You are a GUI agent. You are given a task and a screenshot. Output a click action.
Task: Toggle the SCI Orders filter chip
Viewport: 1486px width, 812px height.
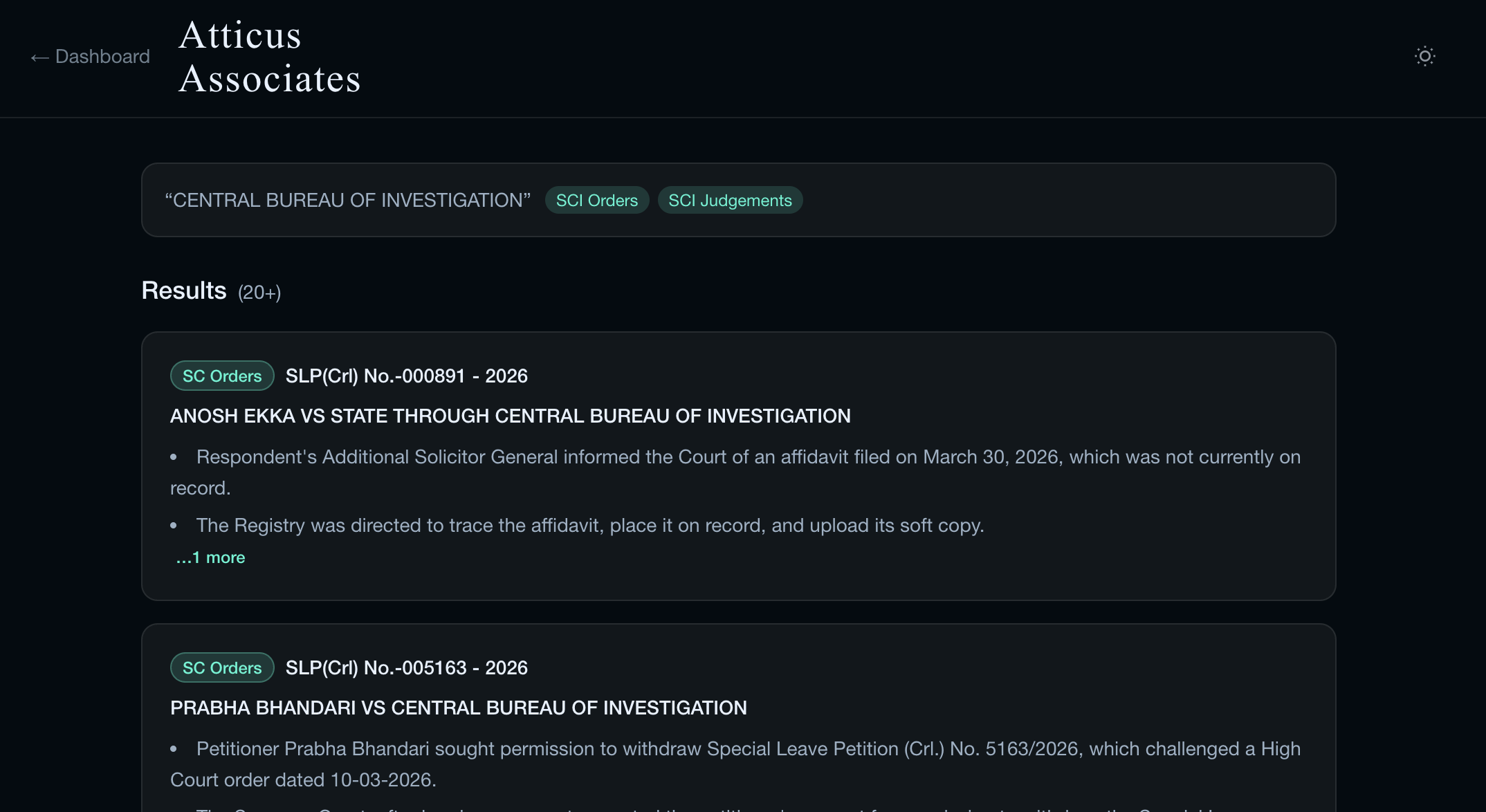pyautogui.click(x=596, y=201)
